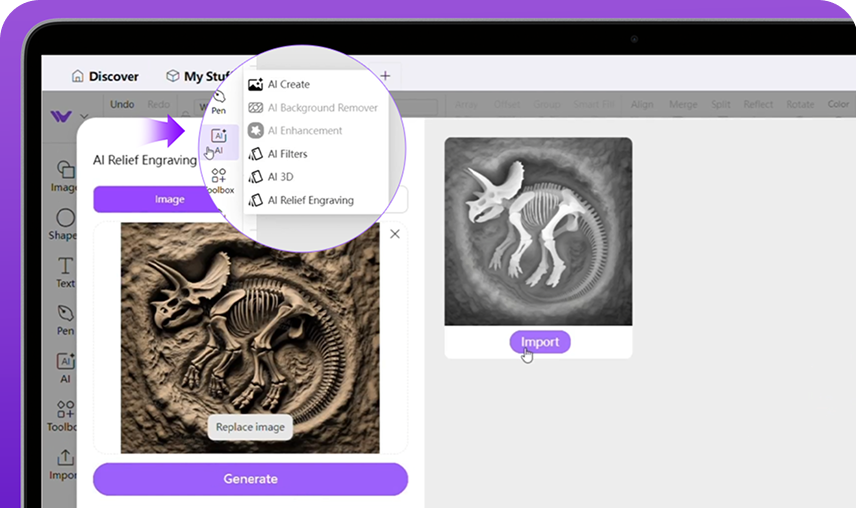Select the Text tool in left sidebar
858x508 pixels.
click(x=65, y=273)
